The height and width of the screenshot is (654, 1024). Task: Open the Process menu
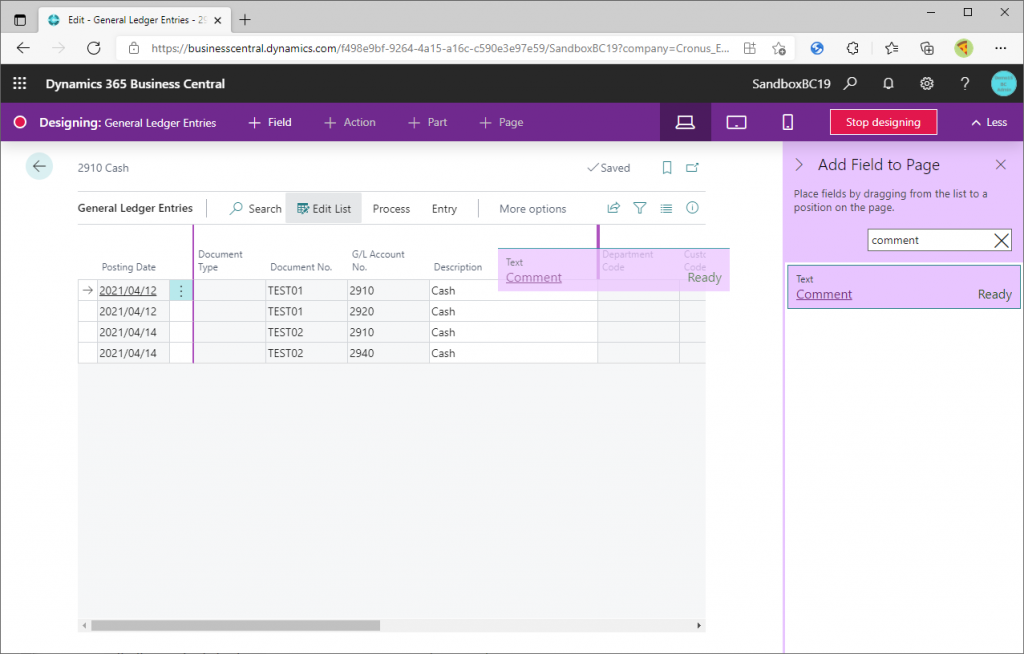tap(391, 209)
